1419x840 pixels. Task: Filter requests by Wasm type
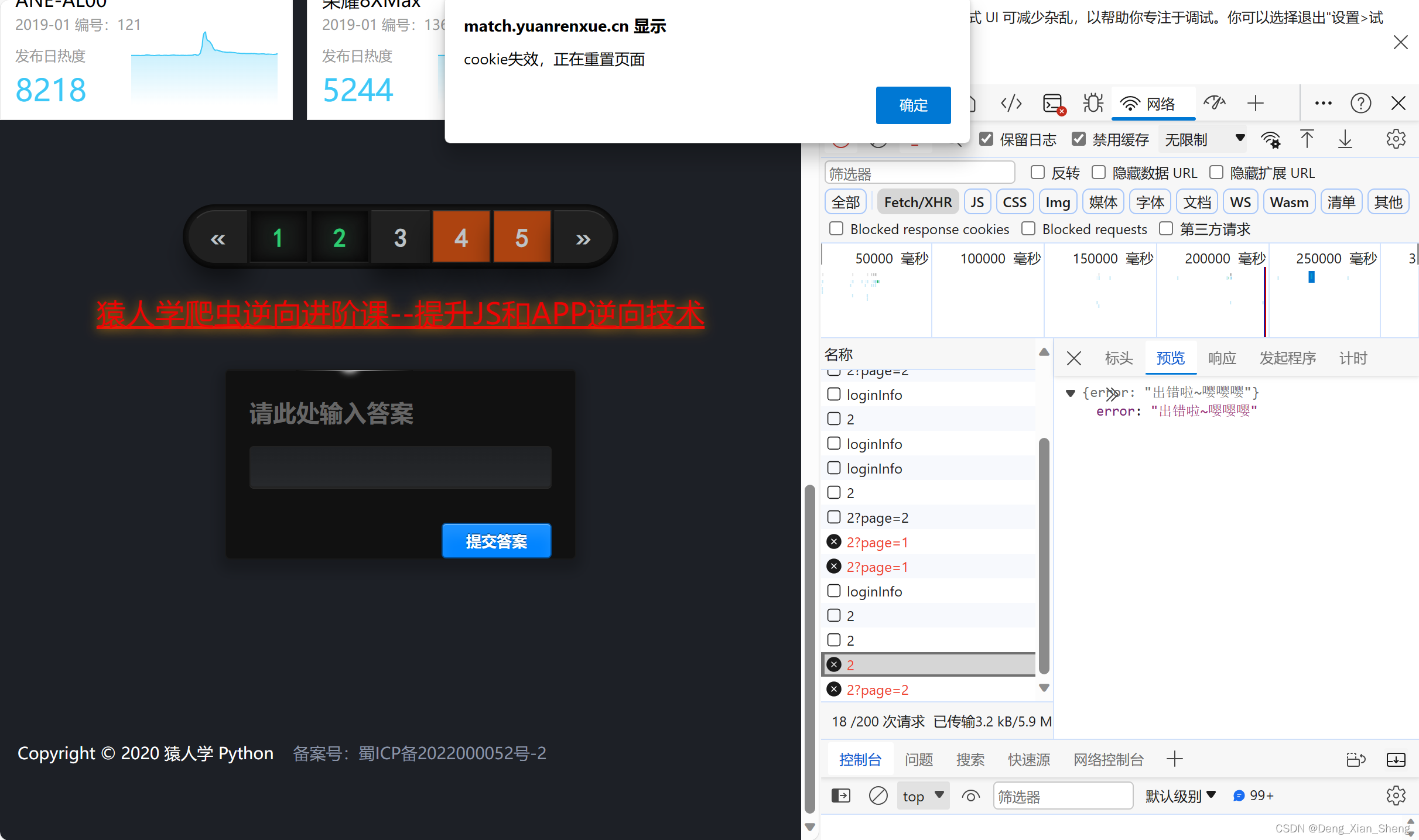point(1289,202)
